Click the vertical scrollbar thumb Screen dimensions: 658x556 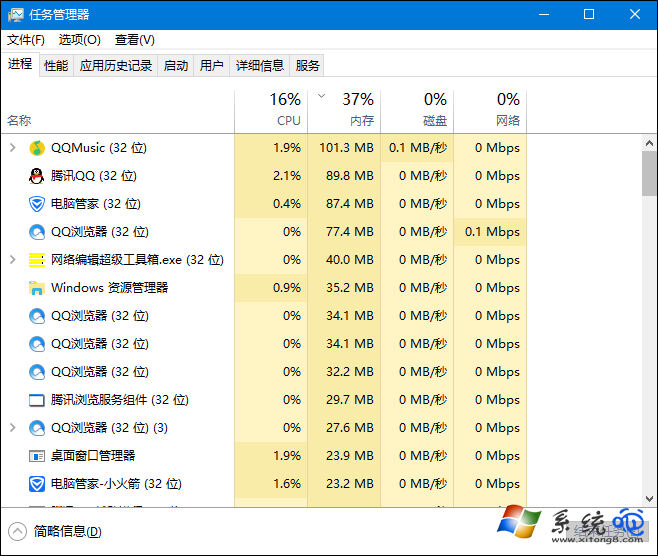pos(649,173)
